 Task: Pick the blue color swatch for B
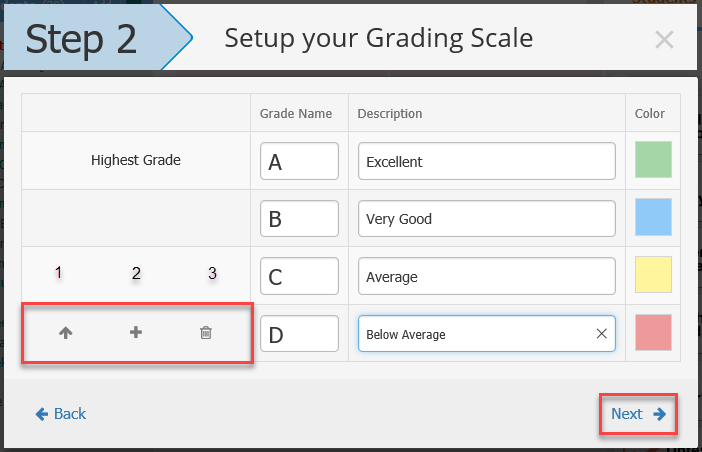click(x=653, y=217)
